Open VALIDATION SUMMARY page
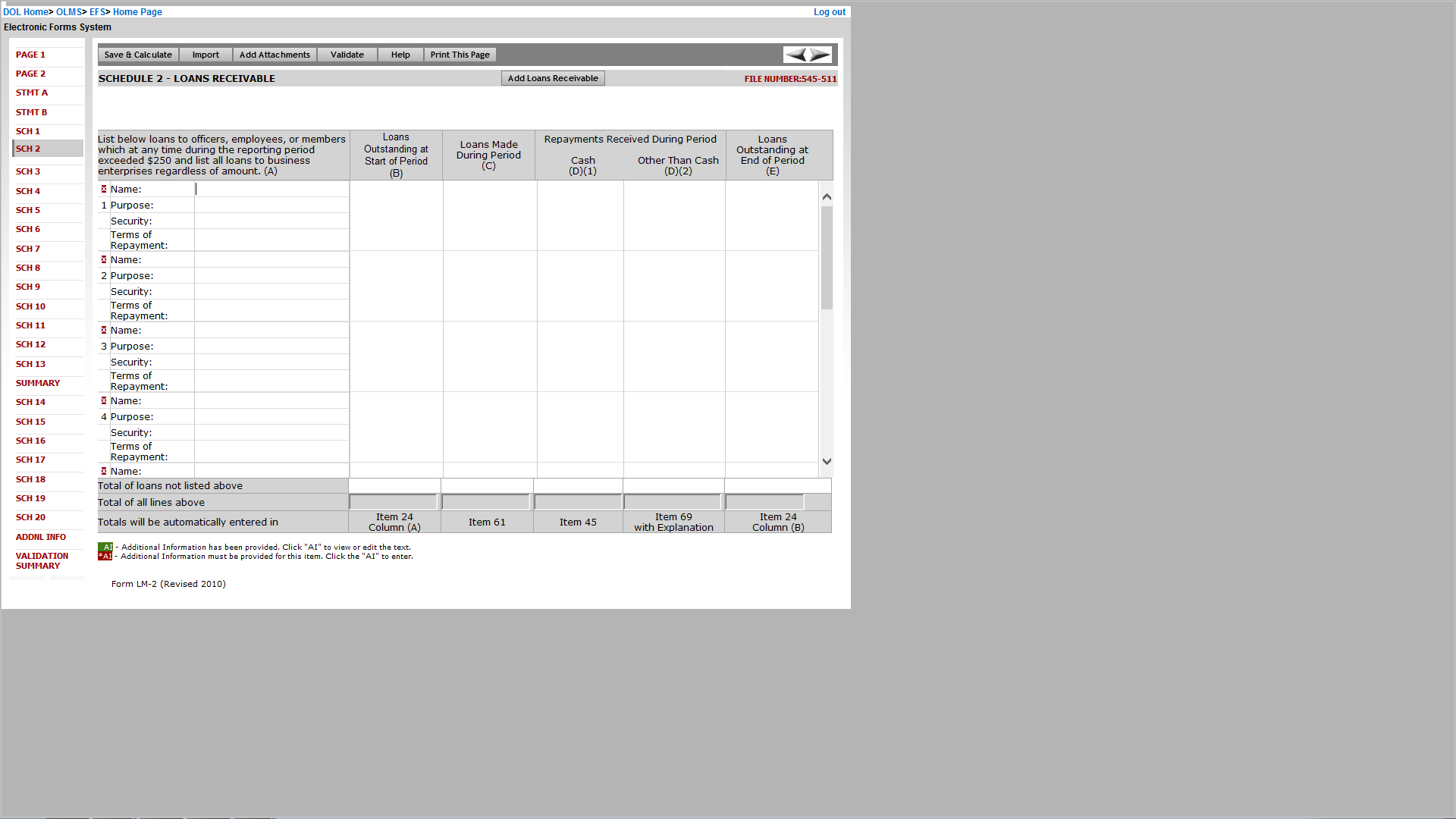1456x819 pixels. click(42, 560)
